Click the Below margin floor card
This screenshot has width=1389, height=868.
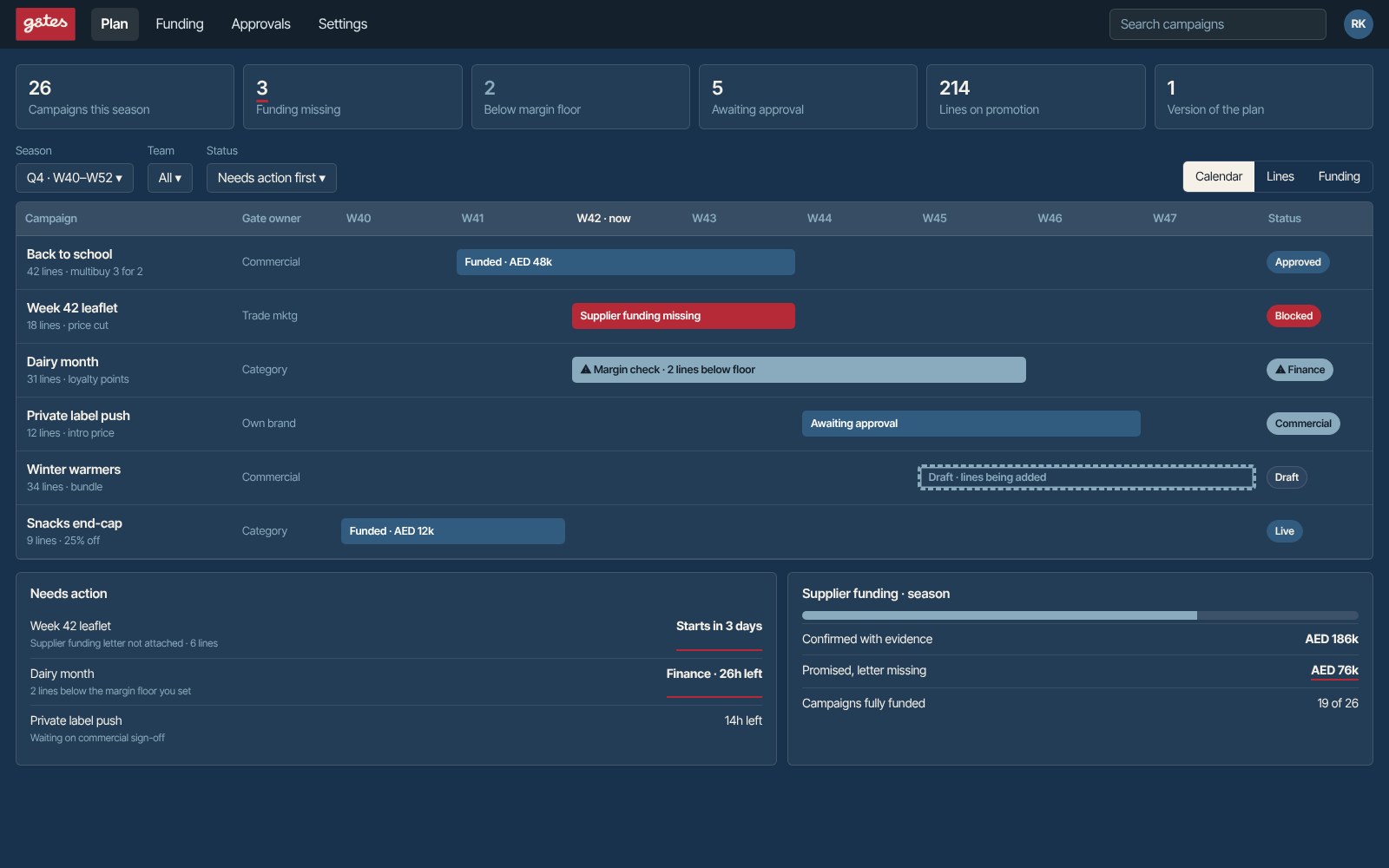pos(581,97)
